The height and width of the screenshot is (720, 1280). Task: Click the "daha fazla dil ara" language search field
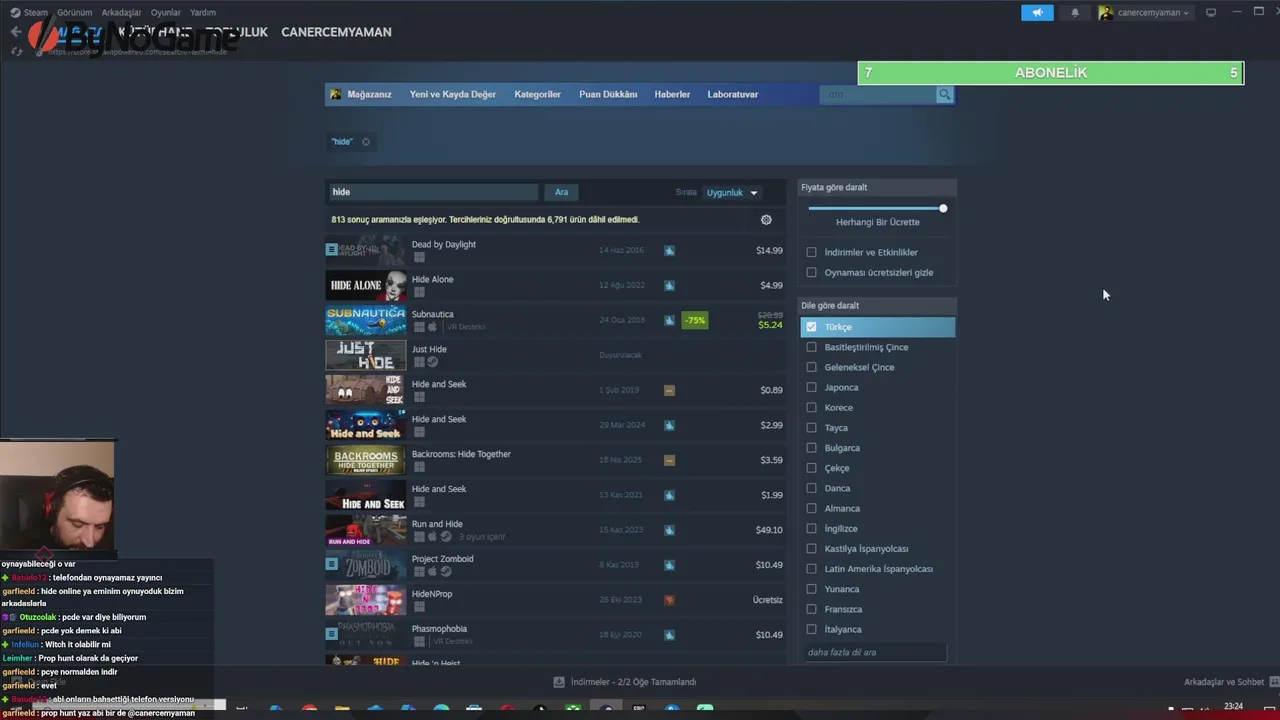coord(875,652)
